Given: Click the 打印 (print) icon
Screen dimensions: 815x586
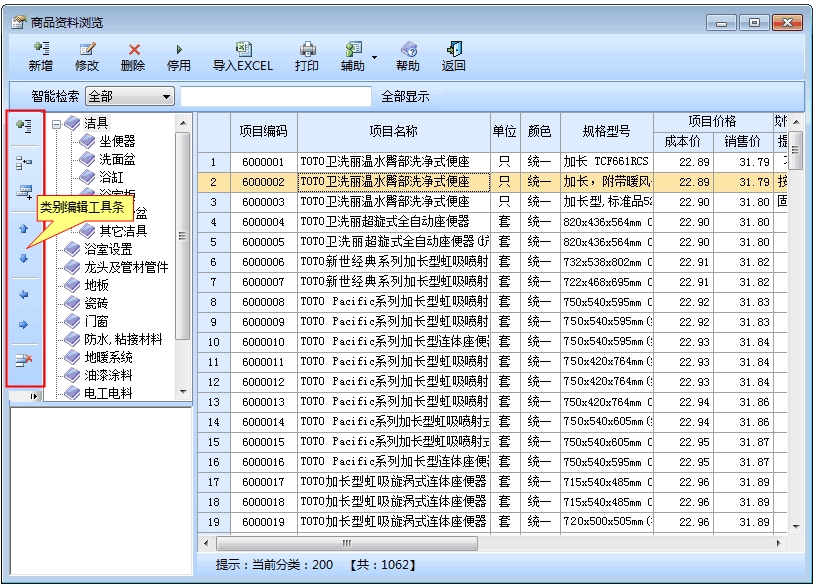Looking at the screenshot, I should coord(307,49).
